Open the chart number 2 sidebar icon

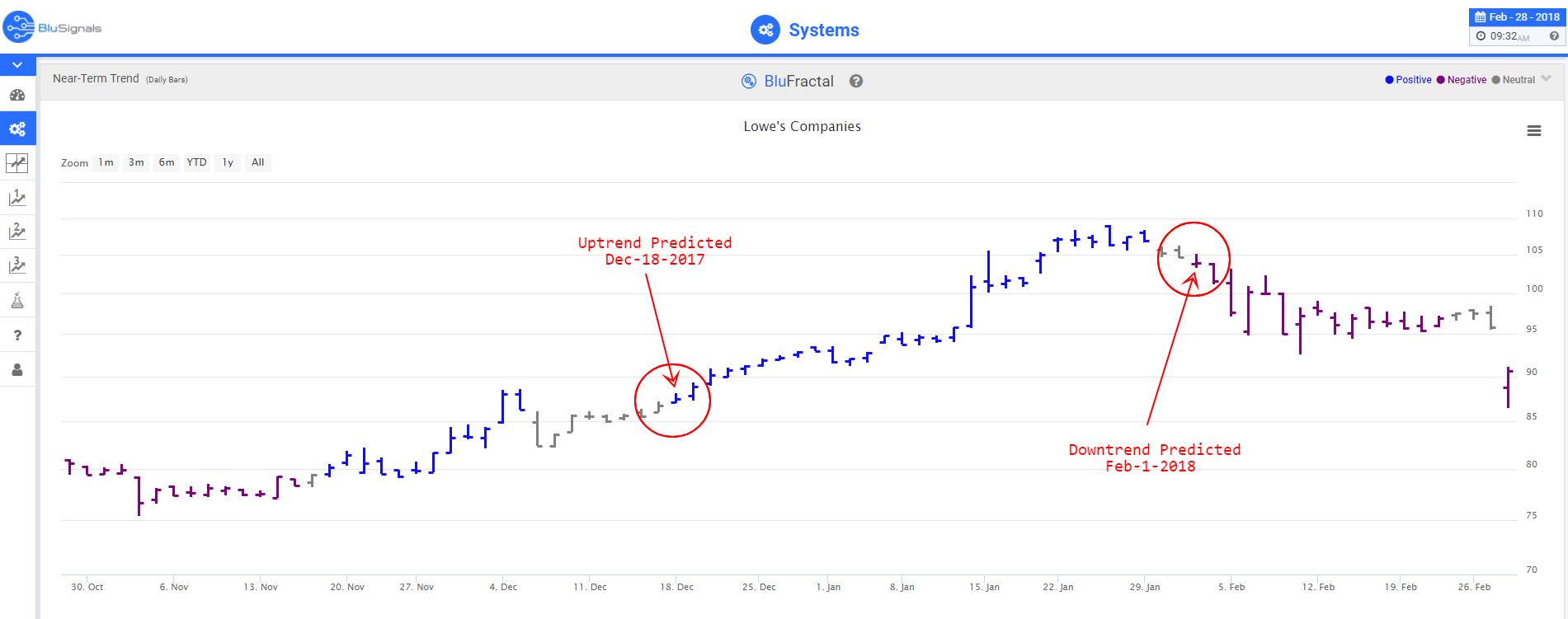pyautogui.click(x=17, y=232)
